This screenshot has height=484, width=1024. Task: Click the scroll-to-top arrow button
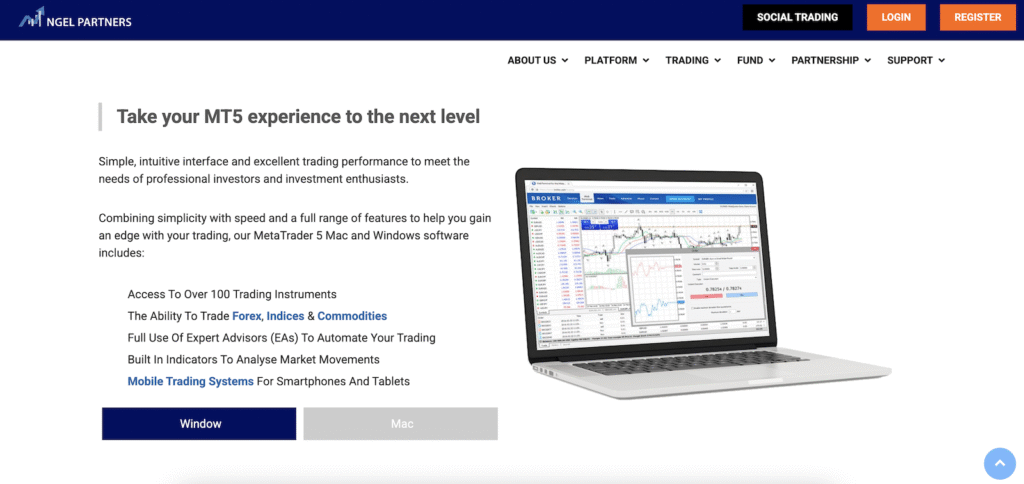(1000, 464)
